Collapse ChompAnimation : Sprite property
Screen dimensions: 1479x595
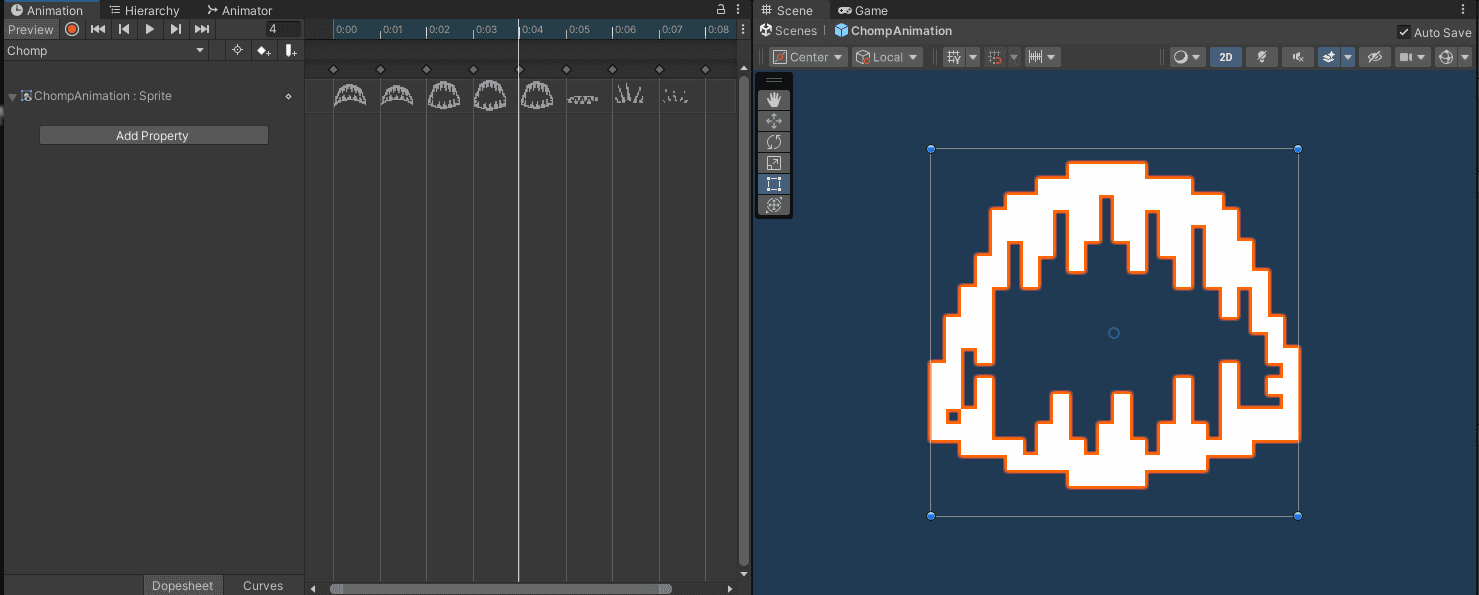[x=12, y=97]
